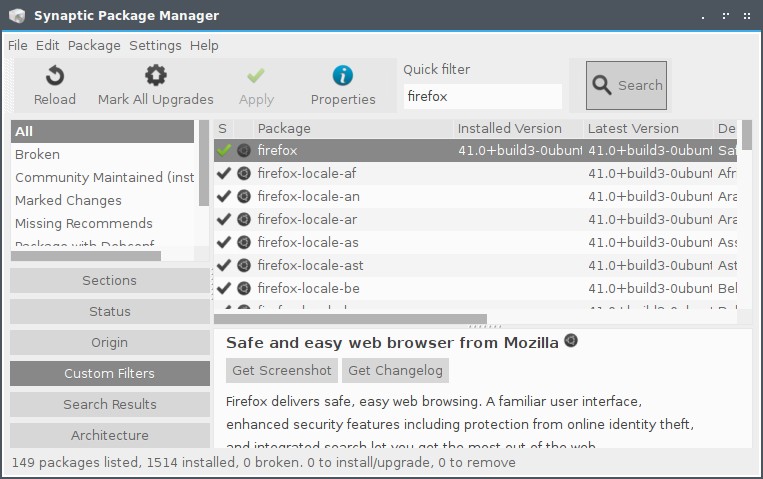Sort by the Package column header
This screenshot has height=479, width=763.
[x=353, y=129]
